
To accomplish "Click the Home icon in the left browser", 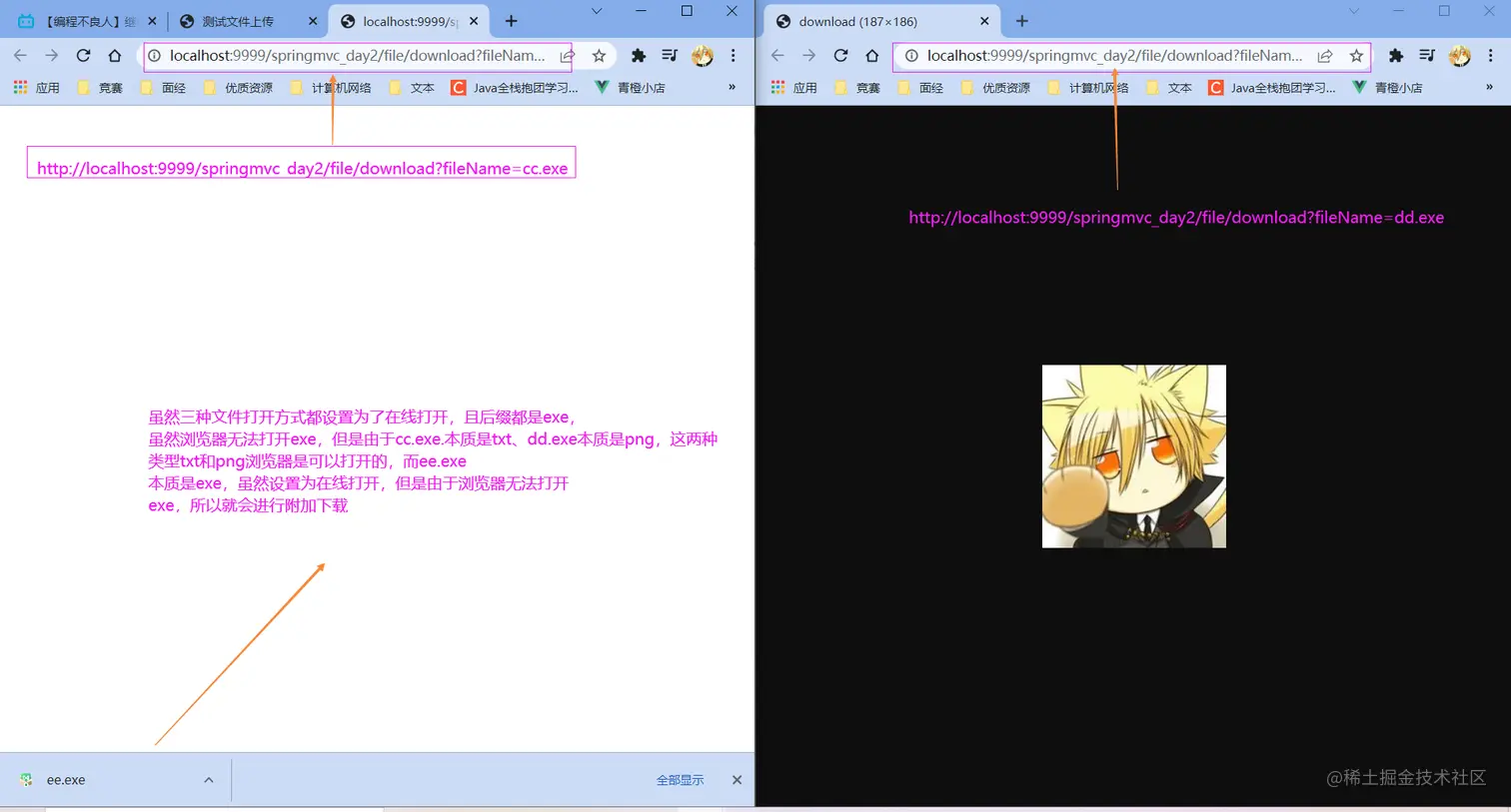I will tap(114, 56).
